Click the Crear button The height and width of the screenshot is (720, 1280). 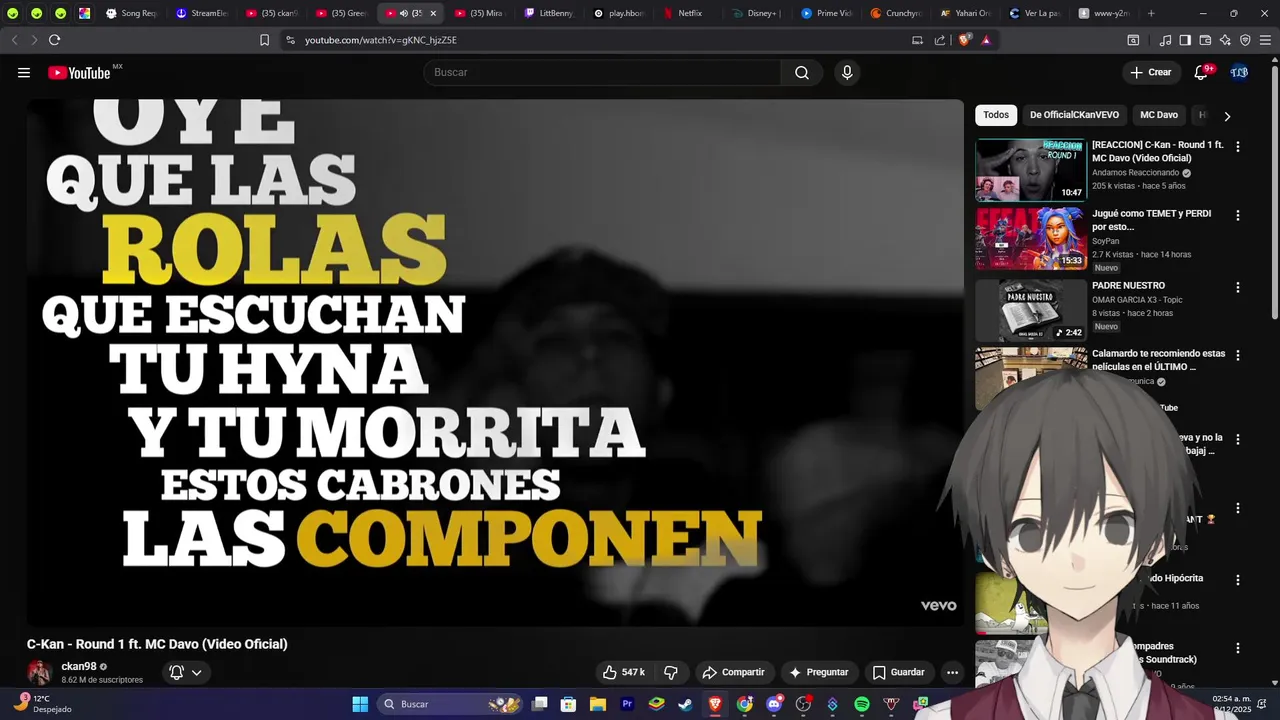1150,72
